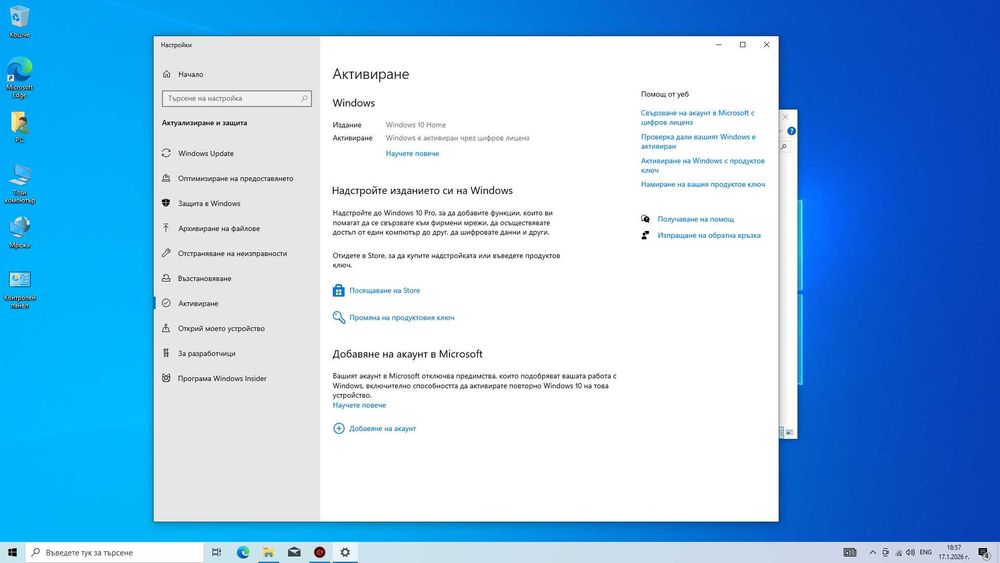
Task: Select Този компютър desktop icon
Action: click(19, 184)
